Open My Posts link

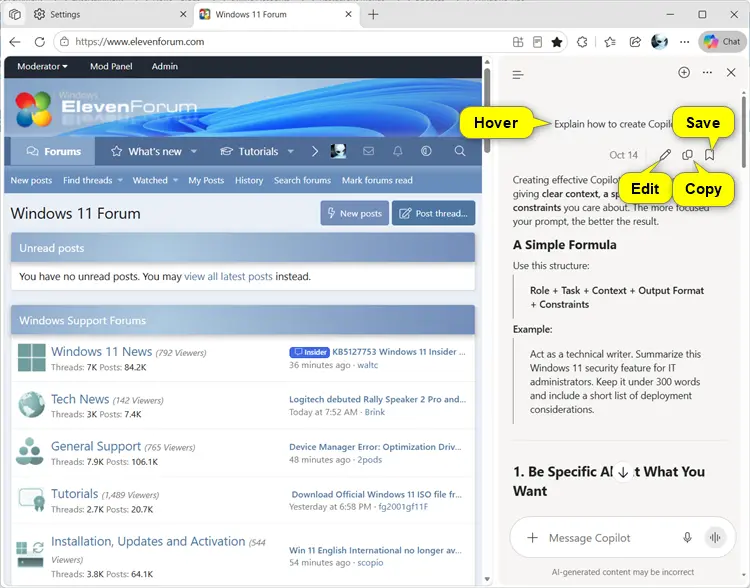[206, 180]
